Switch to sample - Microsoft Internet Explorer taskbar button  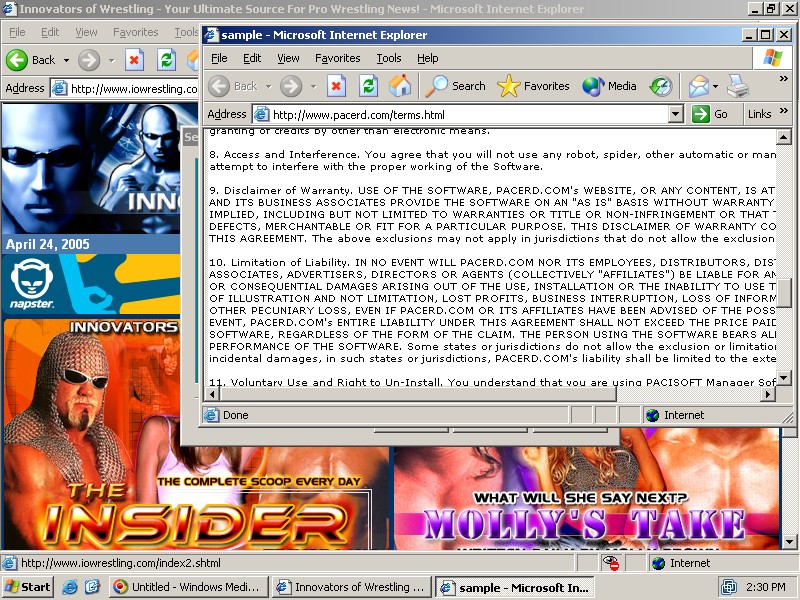click(x=514, y=587)
